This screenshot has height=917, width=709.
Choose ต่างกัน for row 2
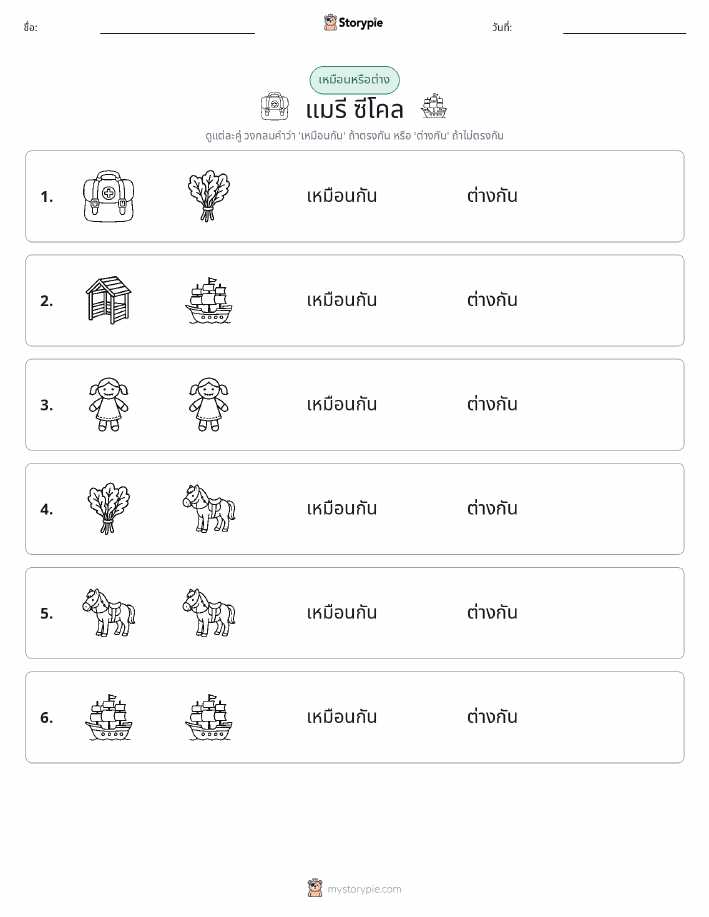click(492, 299)
